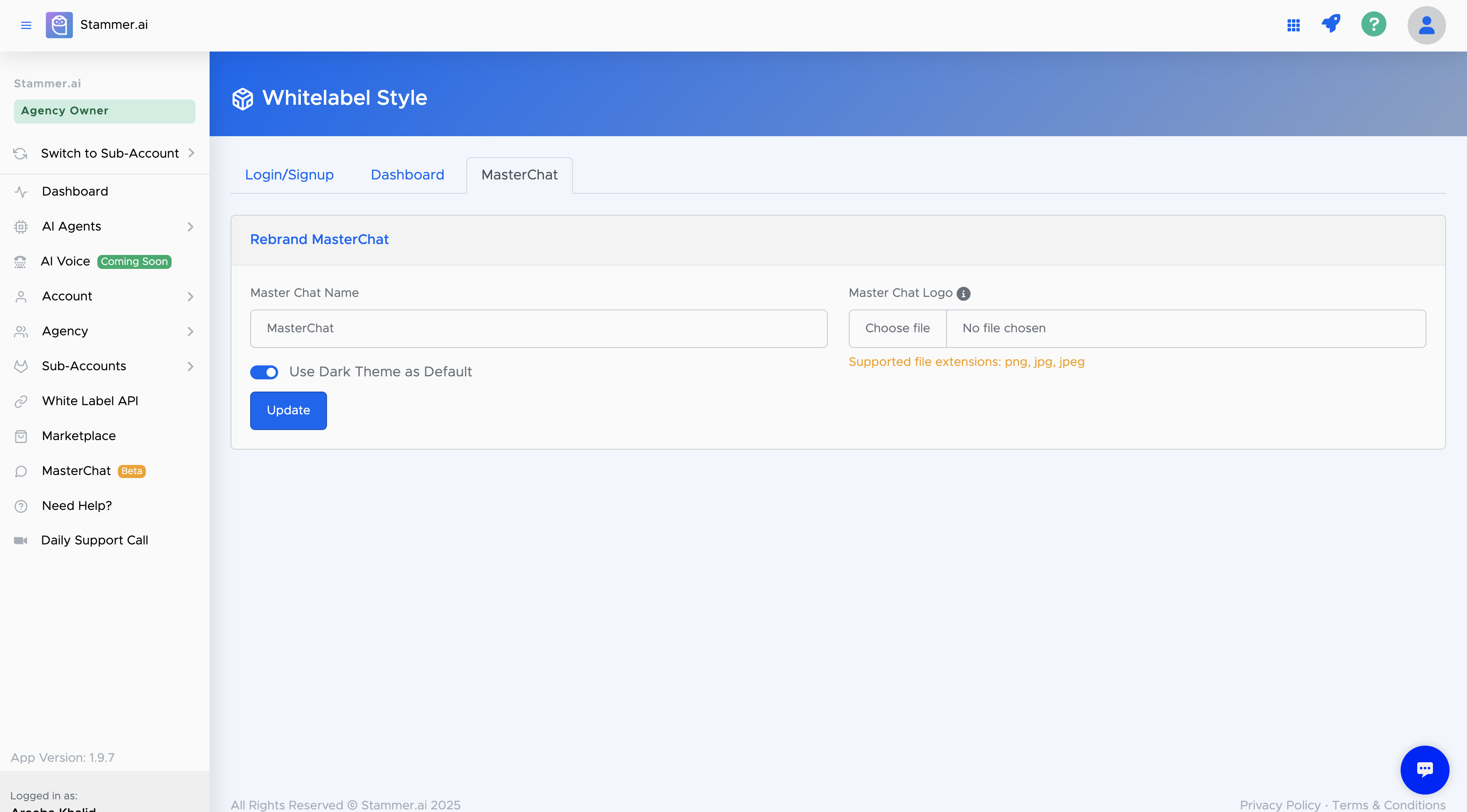
Task: Expand the Account submenu chevron
Action: [x=190, y=297]
